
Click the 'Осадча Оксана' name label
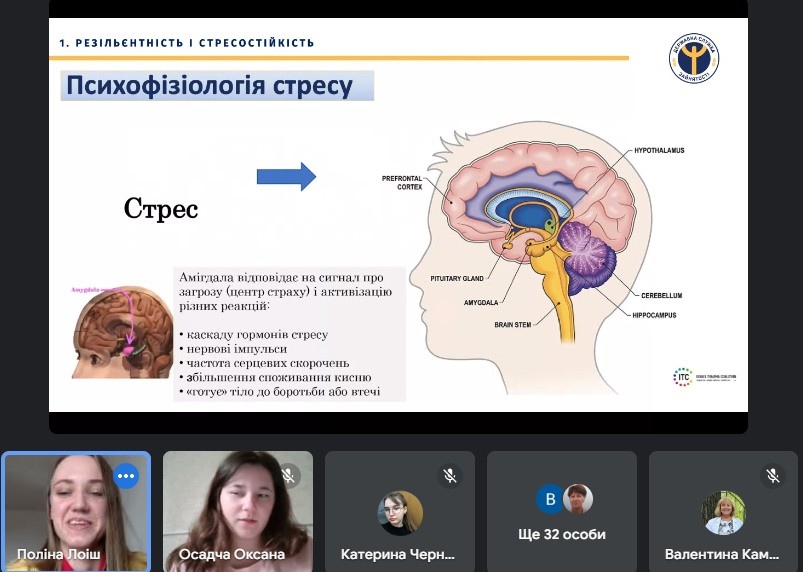tap(231, 554)
